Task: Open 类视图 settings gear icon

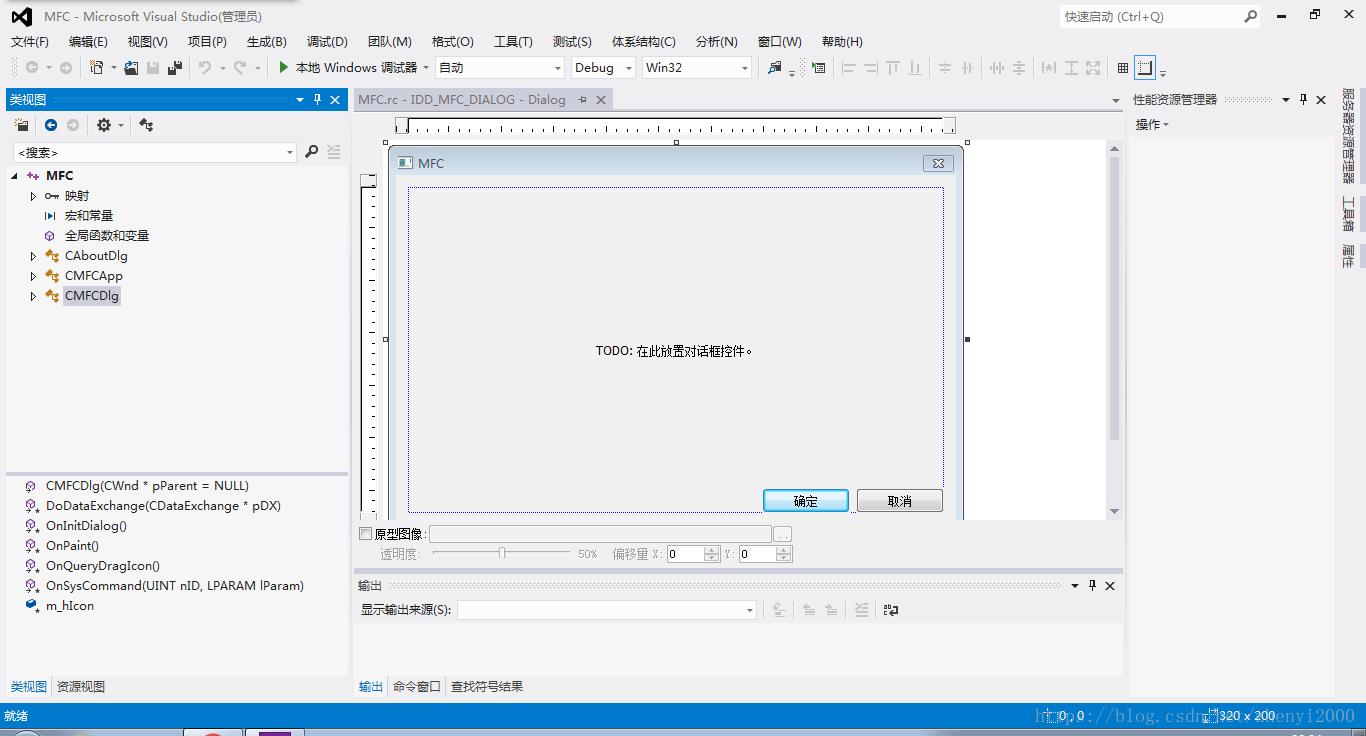Action: pos(103,125)
